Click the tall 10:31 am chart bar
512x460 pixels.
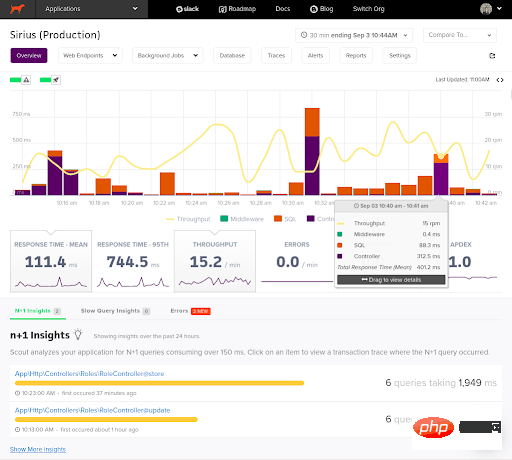(312, 151)
